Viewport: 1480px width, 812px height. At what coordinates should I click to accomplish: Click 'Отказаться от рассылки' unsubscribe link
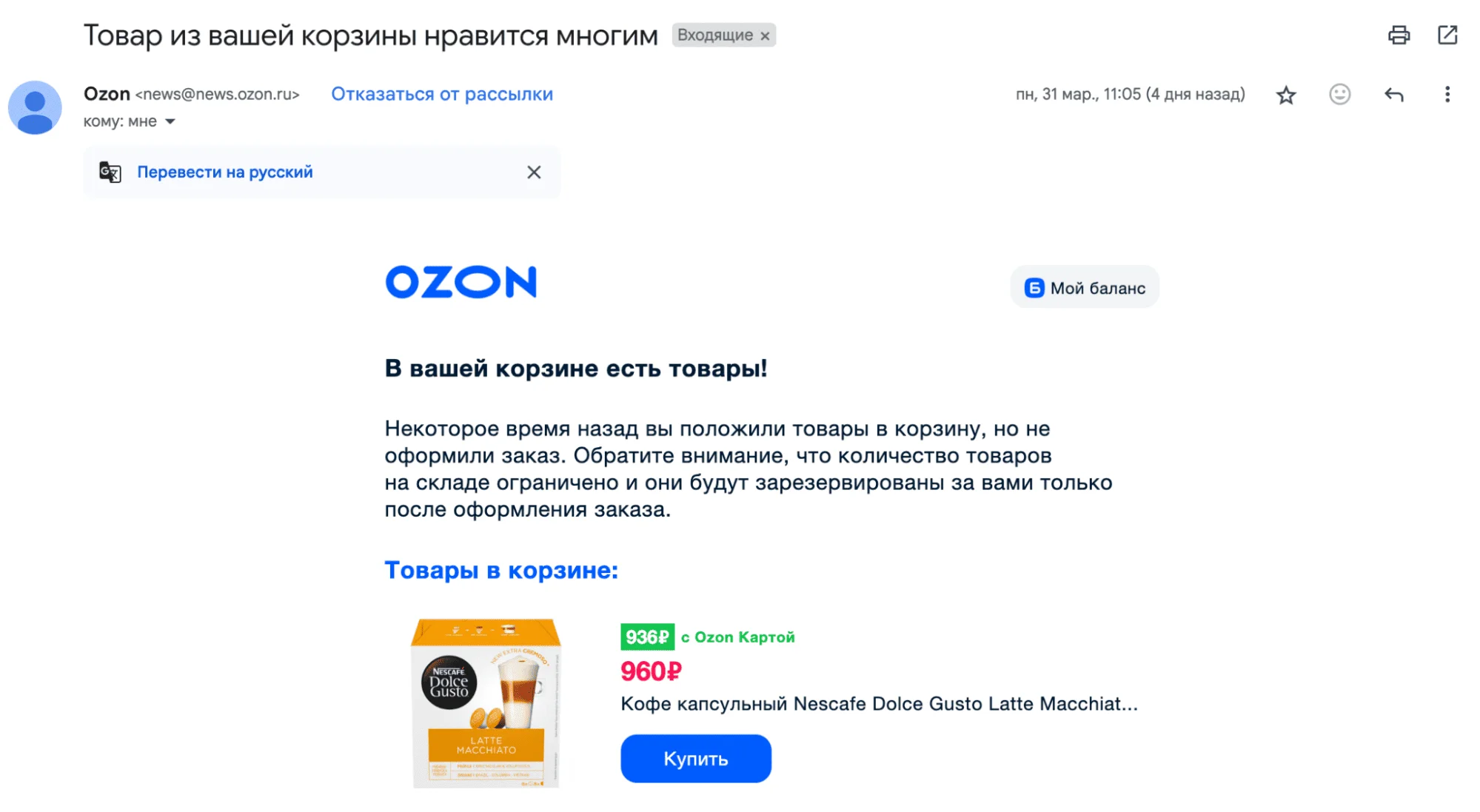[442, 94]
